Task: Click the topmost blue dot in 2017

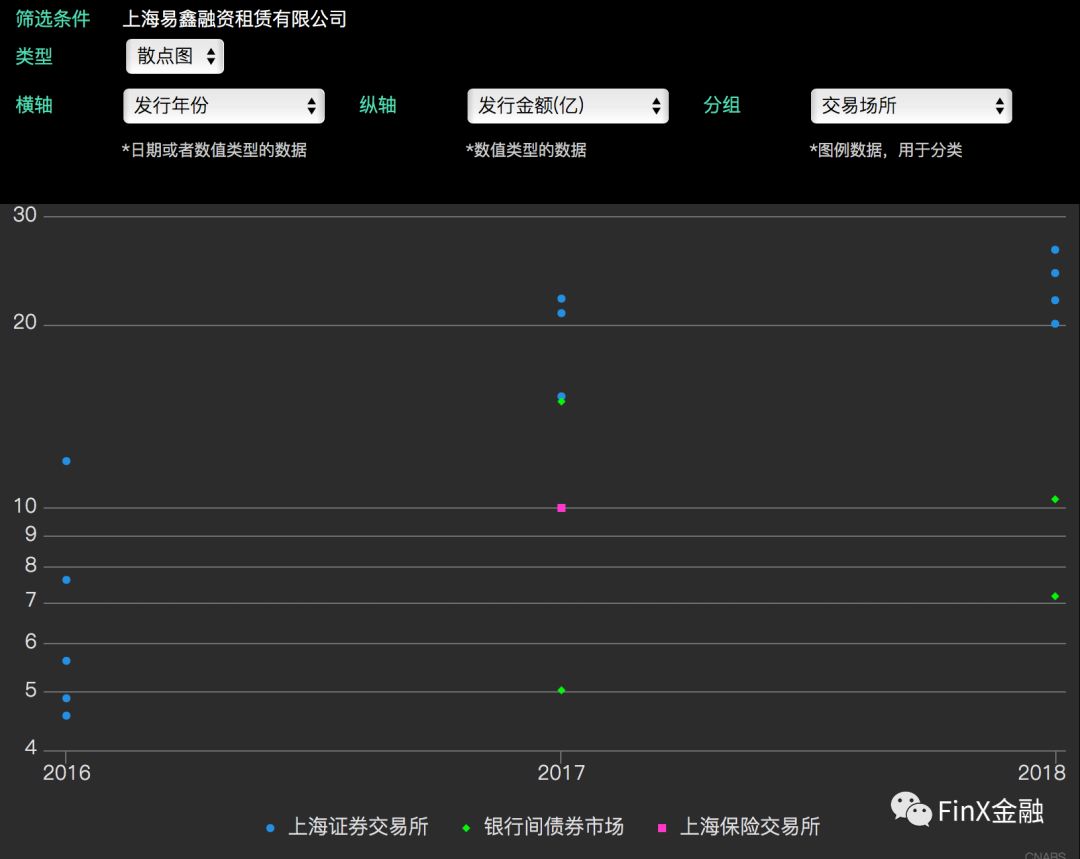Action: pyautogui.click(x=561, y=298)
